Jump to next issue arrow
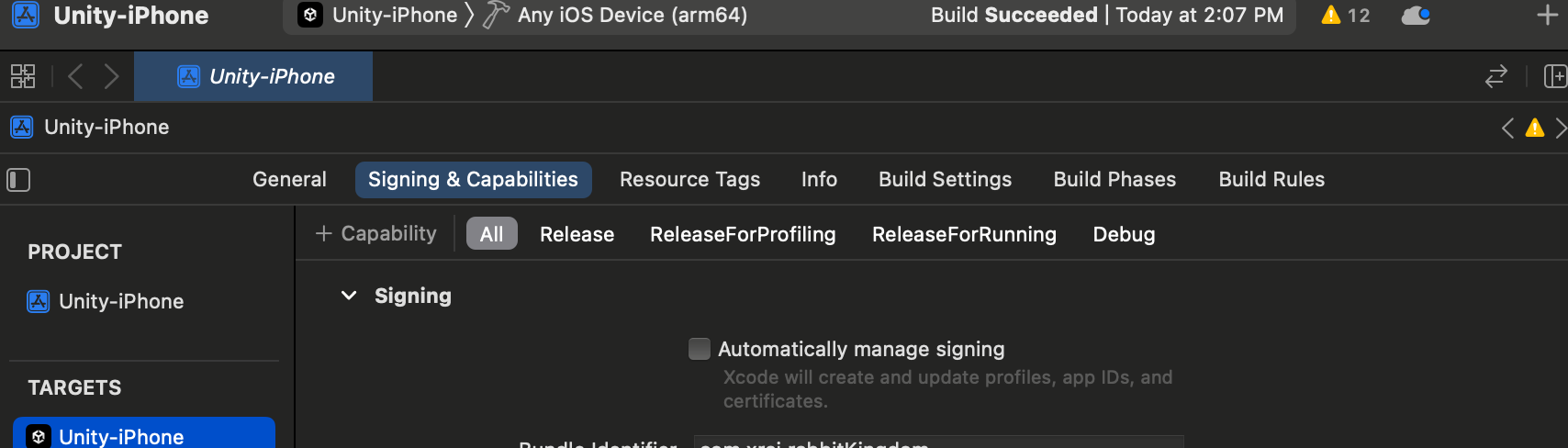 [x=1560, y=128]
